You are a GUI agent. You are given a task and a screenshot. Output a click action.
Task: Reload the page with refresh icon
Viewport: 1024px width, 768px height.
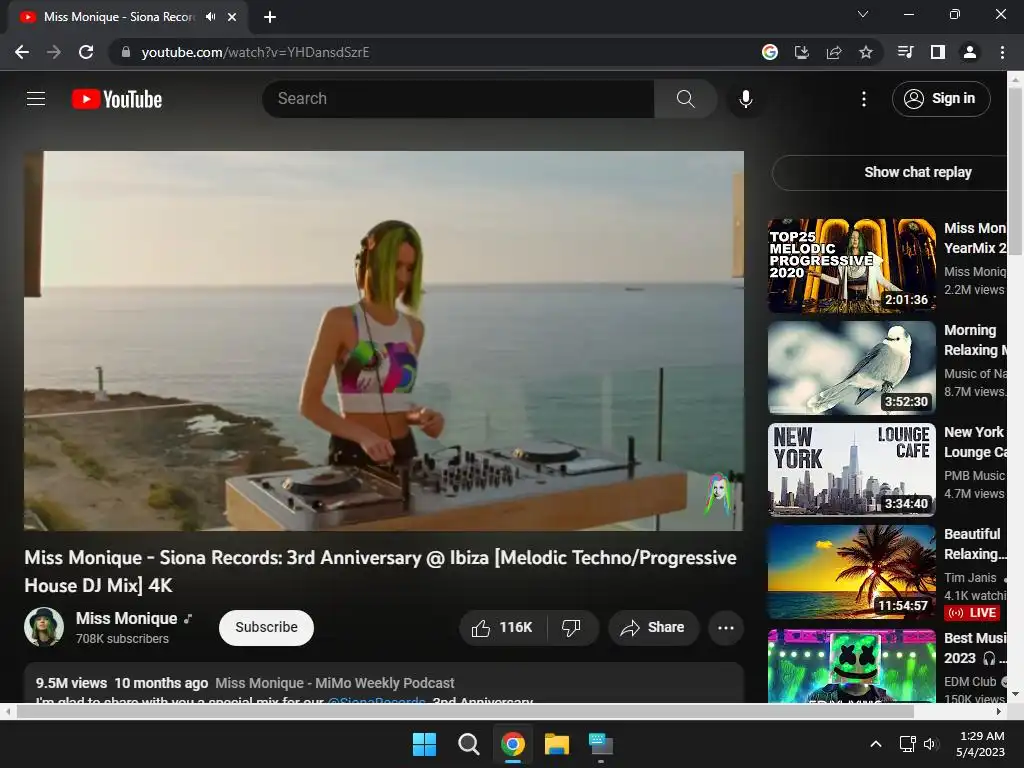point(86,52)
